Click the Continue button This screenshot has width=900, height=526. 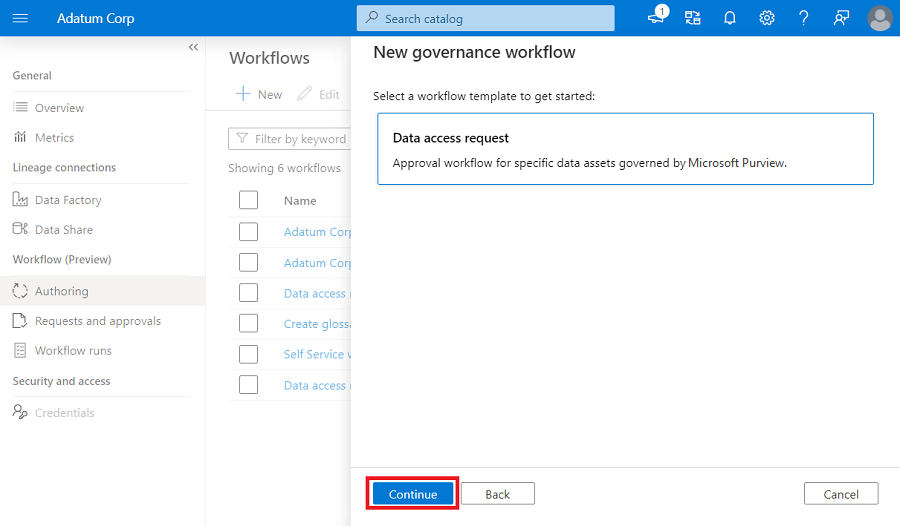pos(413,494)
